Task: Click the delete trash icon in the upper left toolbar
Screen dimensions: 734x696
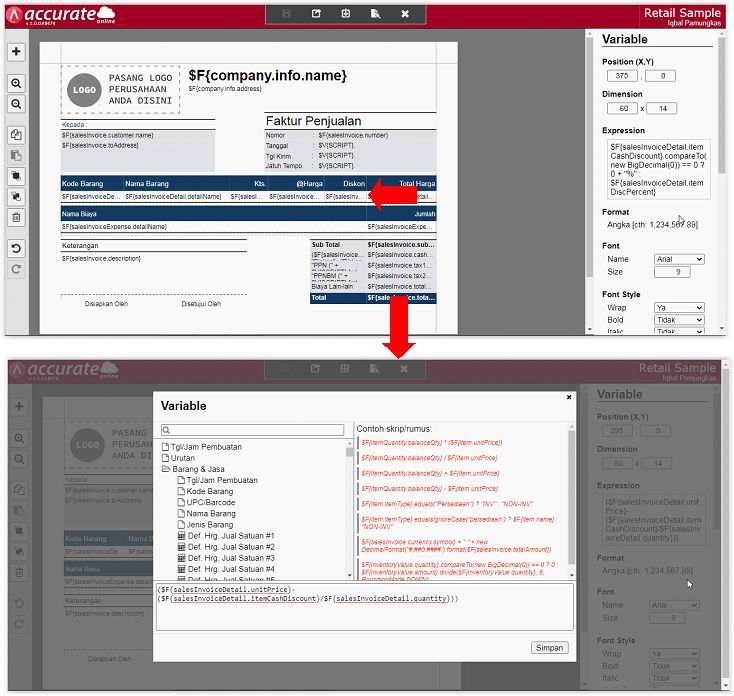Action: point(16,217)
